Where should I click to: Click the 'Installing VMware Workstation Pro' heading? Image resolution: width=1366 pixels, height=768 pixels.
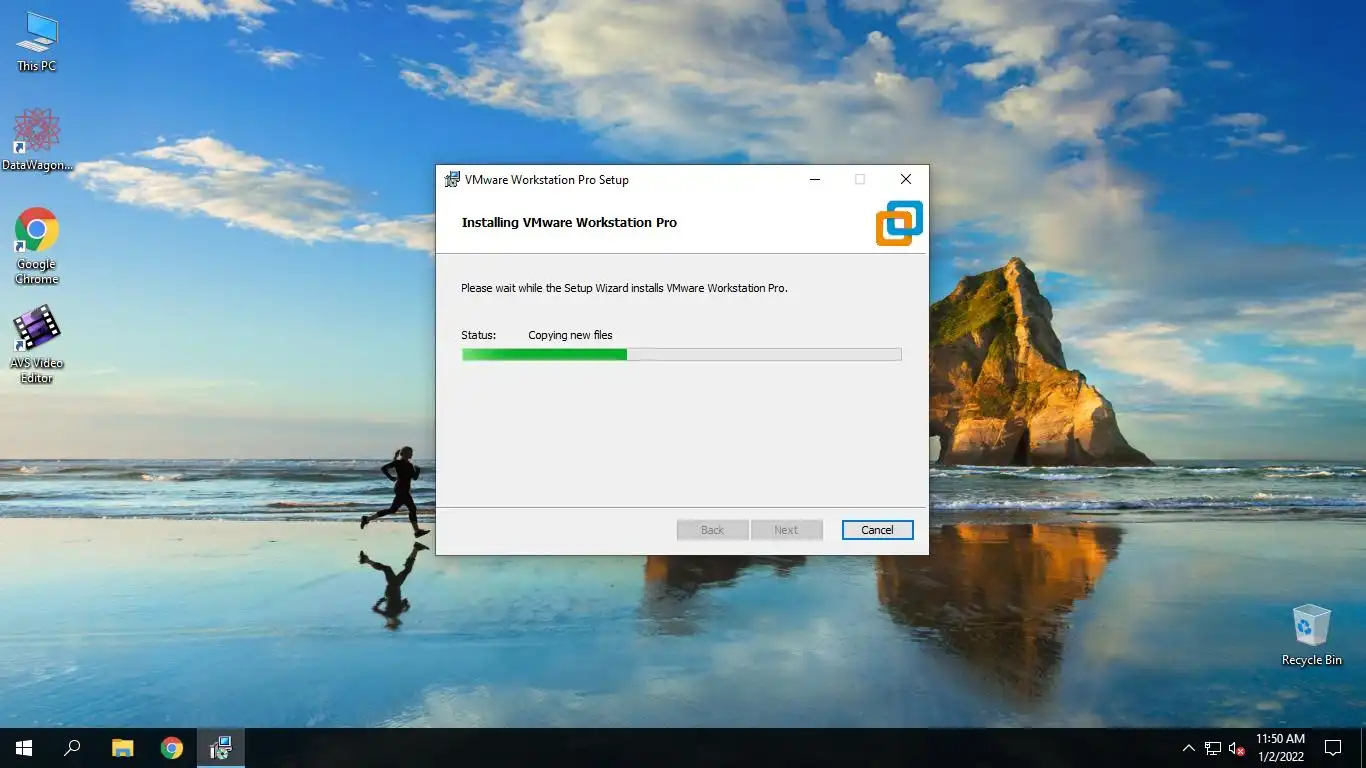[x=569, y=223]
